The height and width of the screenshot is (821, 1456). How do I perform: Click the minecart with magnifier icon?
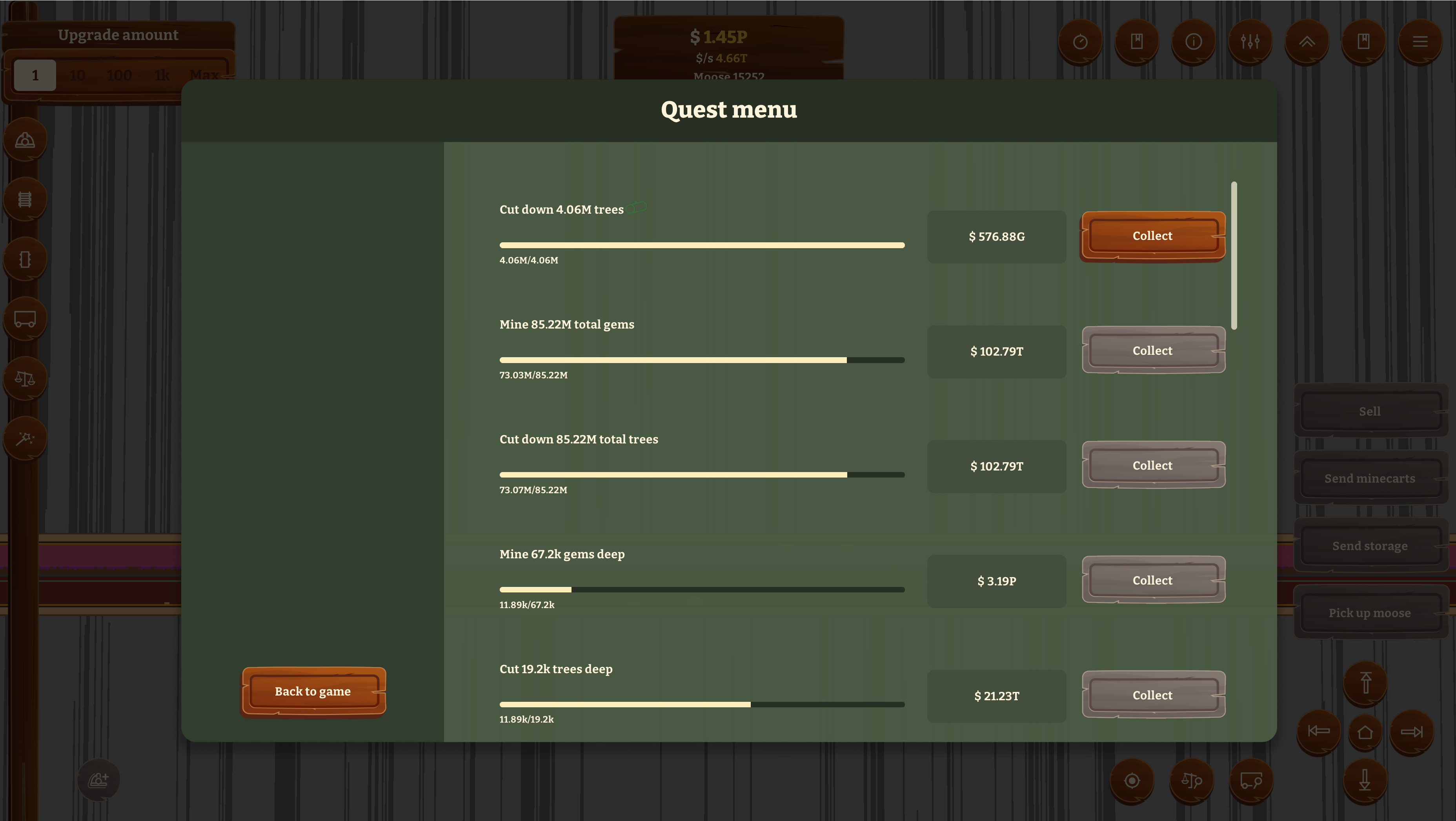pos(1251,781)
